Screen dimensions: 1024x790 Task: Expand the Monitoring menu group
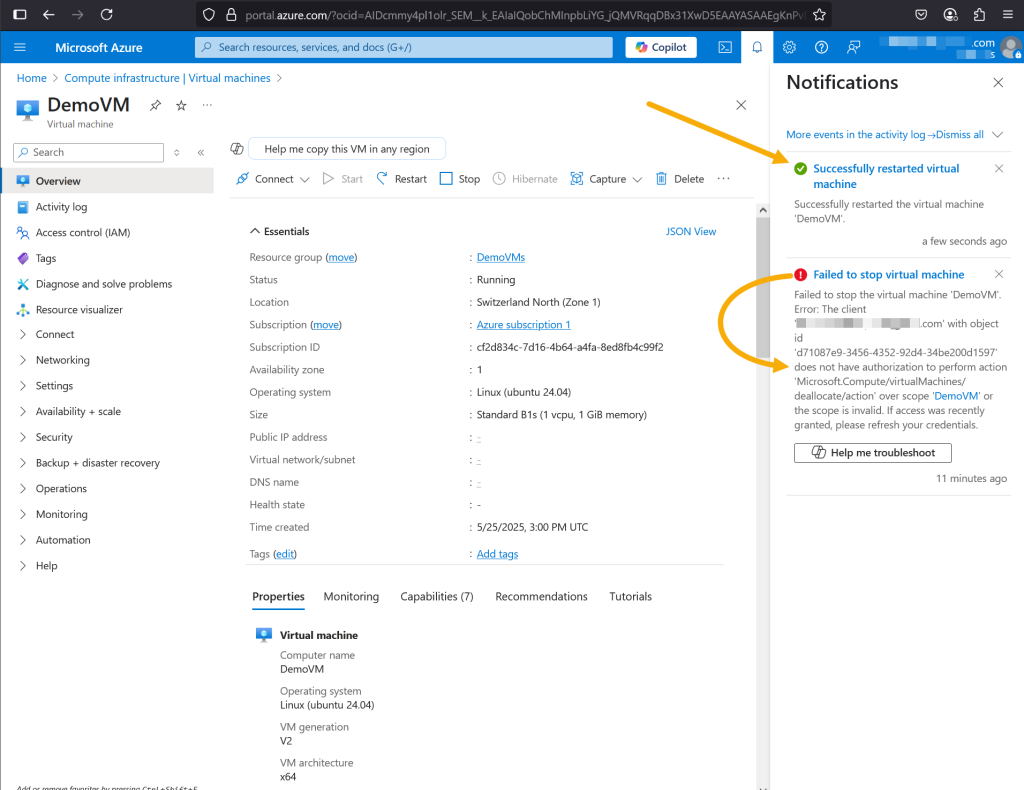coord(23,514)
